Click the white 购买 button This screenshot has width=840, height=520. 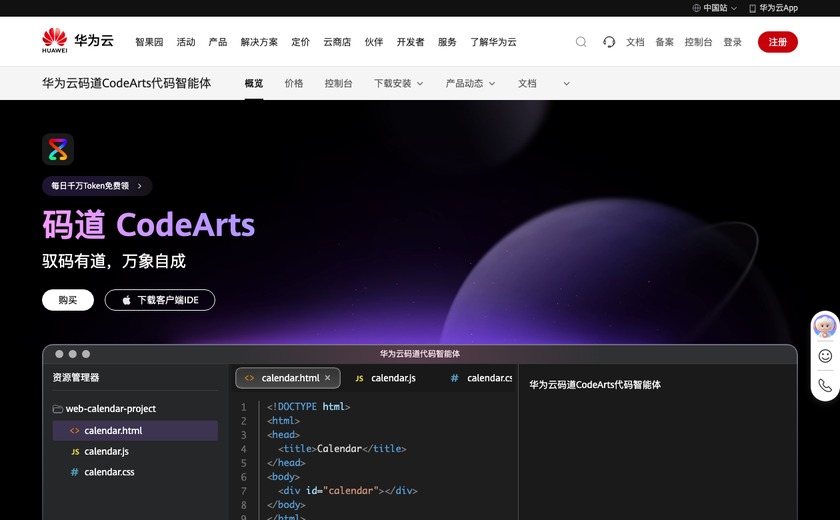point(68,300)
